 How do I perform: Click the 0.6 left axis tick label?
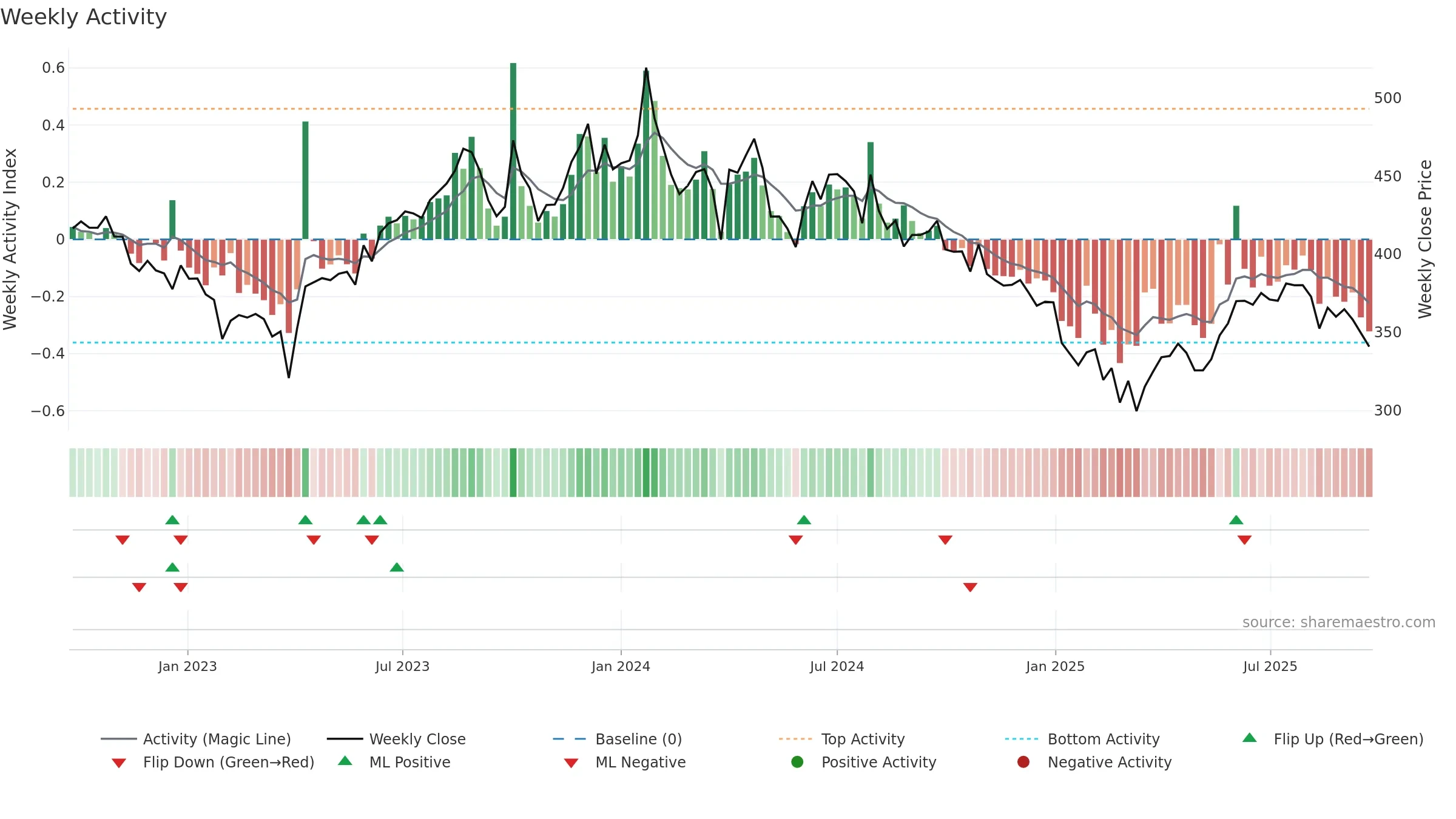(x=53, y=68)
